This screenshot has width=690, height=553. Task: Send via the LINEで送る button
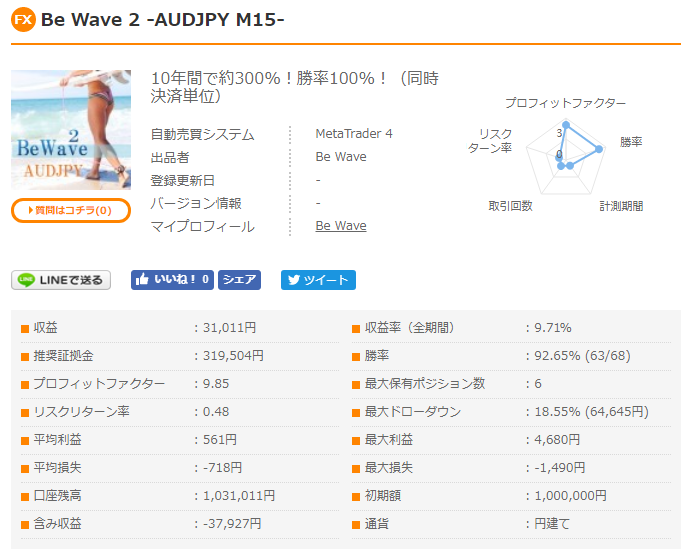click(x=61, y=280)
